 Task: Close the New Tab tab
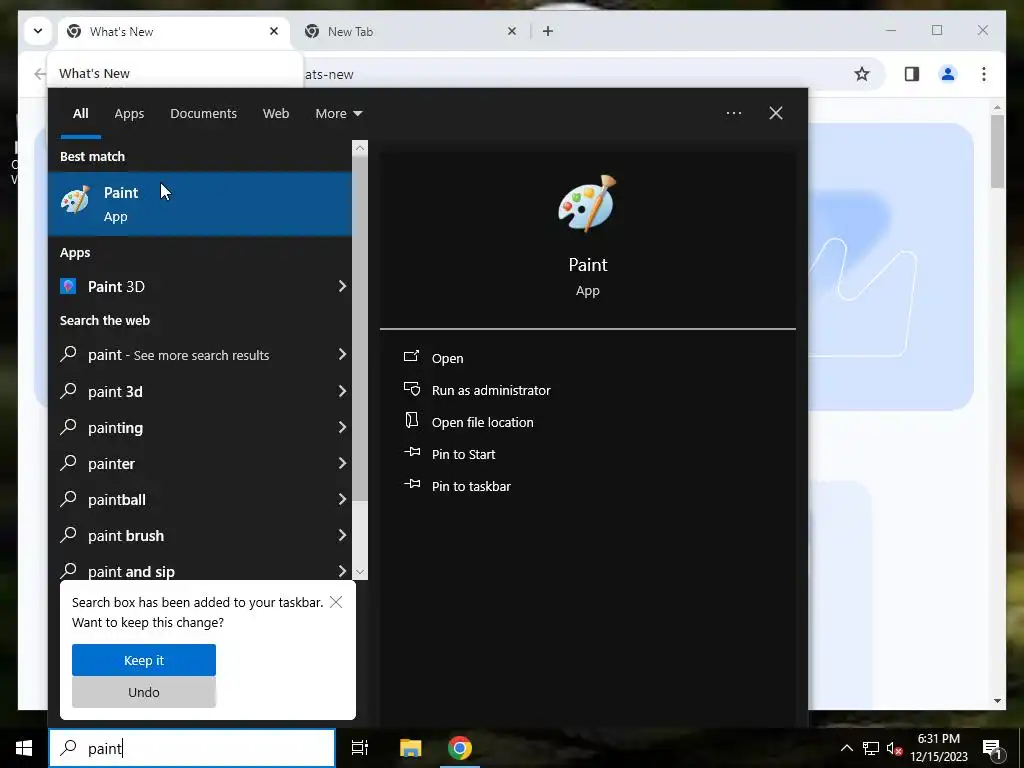pyautogui.click(x=512, y=31)
